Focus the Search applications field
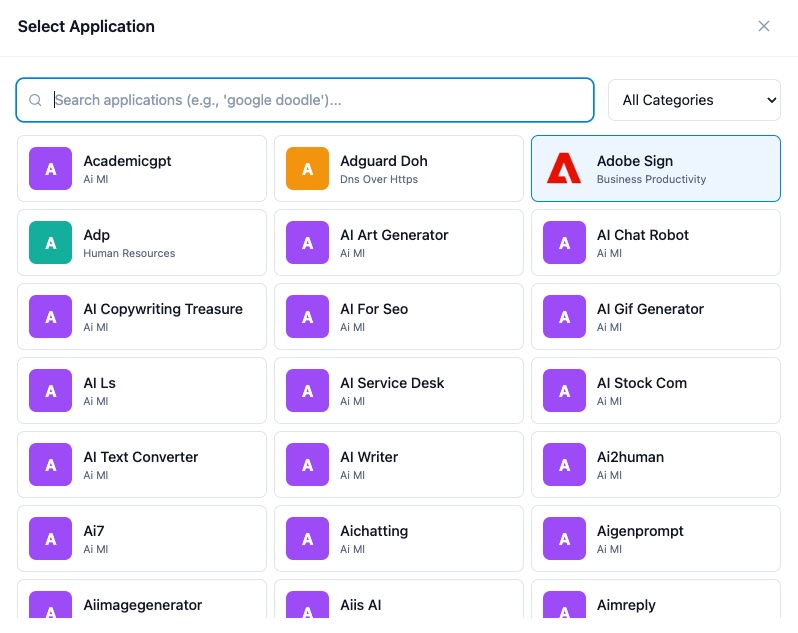The width and height of the screenshot is (798, 633). point(305,100)
